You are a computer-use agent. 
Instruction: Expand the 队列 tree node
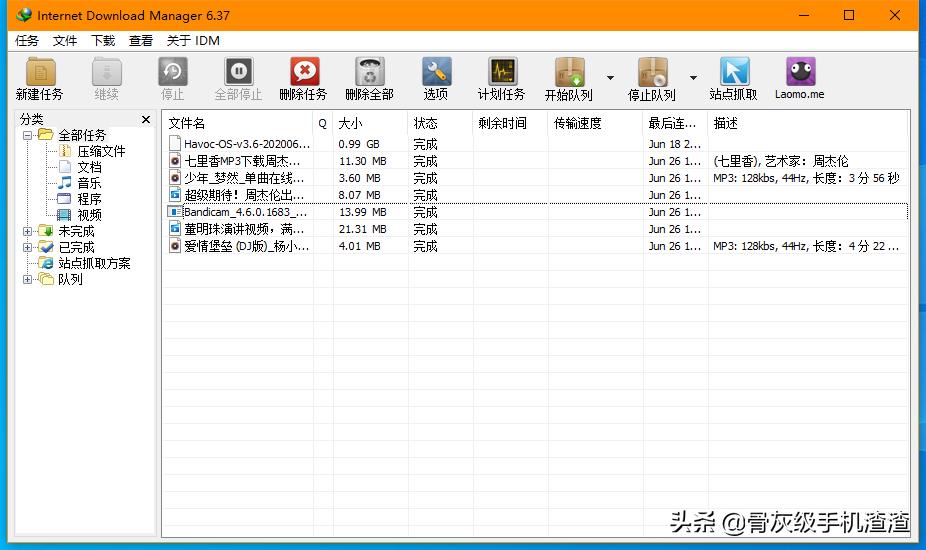[28, 279]
